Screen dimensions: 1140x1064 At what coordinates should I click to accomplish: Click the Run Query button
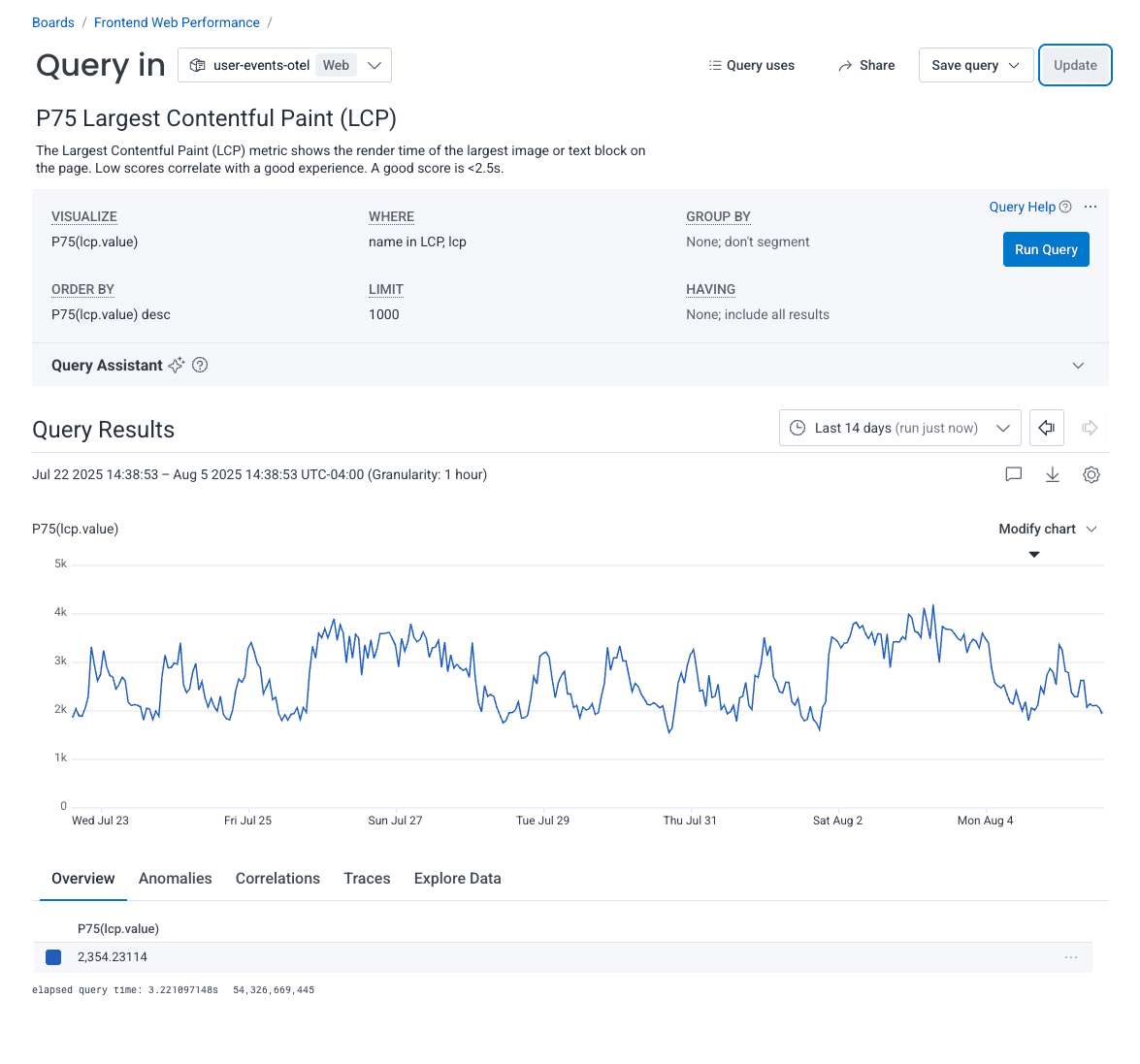click(x=1046, y=249)
